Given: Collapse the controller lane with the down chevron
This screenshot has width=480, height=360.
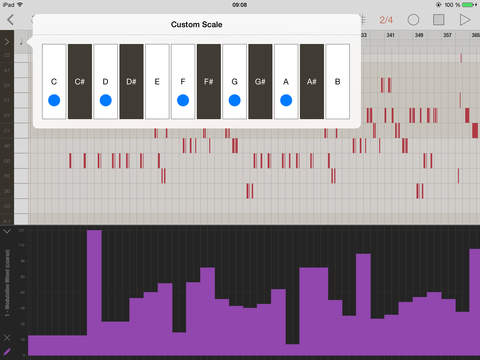Looking at the screenshot, I should [7, 231].
